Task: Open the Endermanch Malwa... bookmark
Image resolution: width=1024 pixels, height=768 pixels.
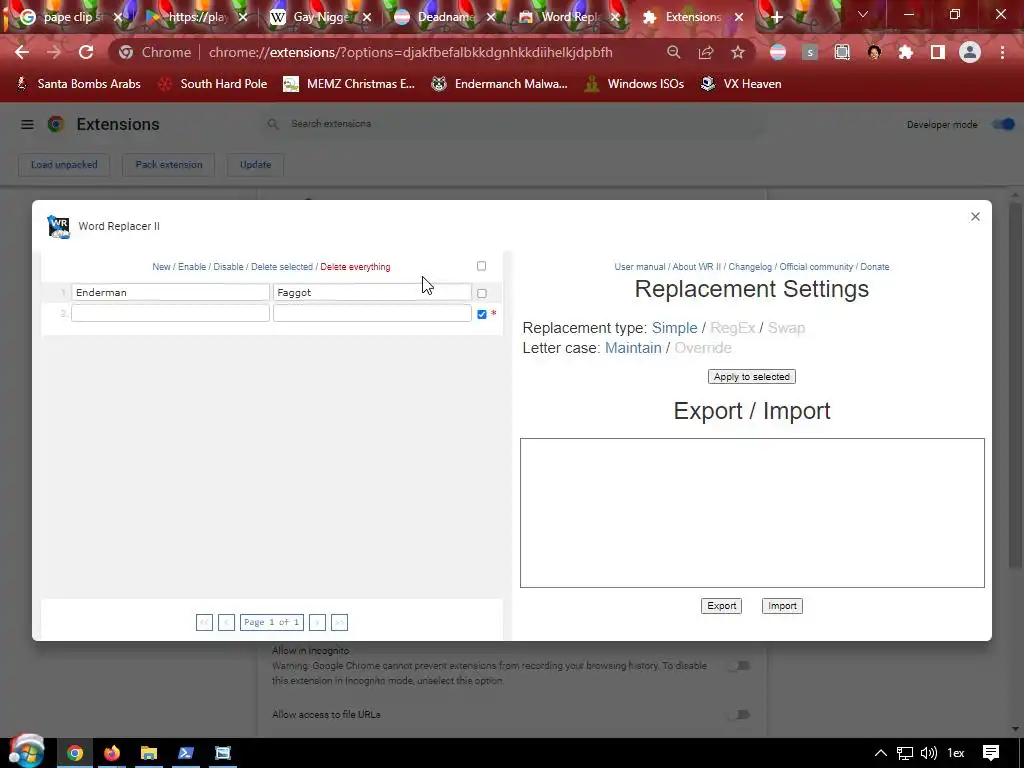Action: tap(500, 84)
